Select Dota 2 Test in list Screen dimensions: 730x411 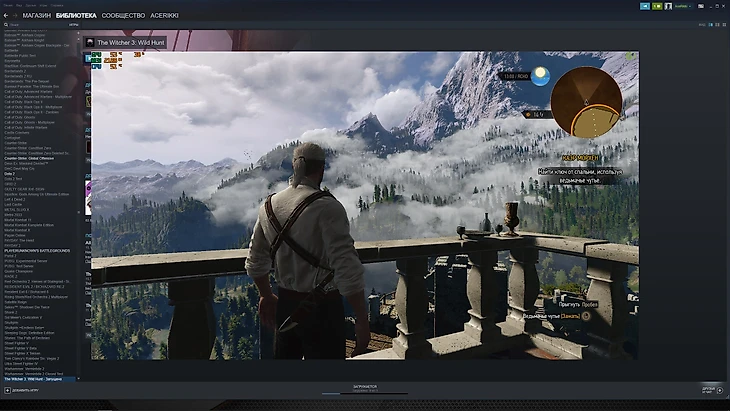(13, 179)
